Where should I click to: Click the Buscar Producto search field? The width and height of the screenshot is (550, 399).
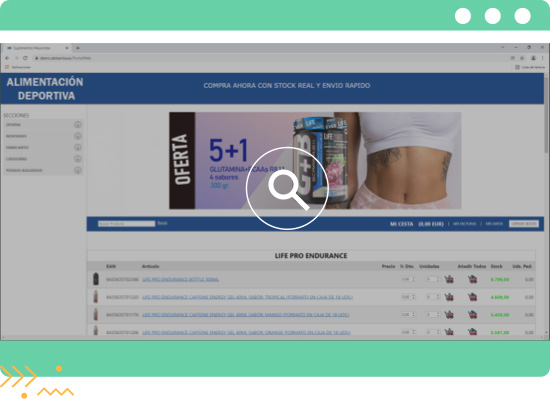coord(127,223)
